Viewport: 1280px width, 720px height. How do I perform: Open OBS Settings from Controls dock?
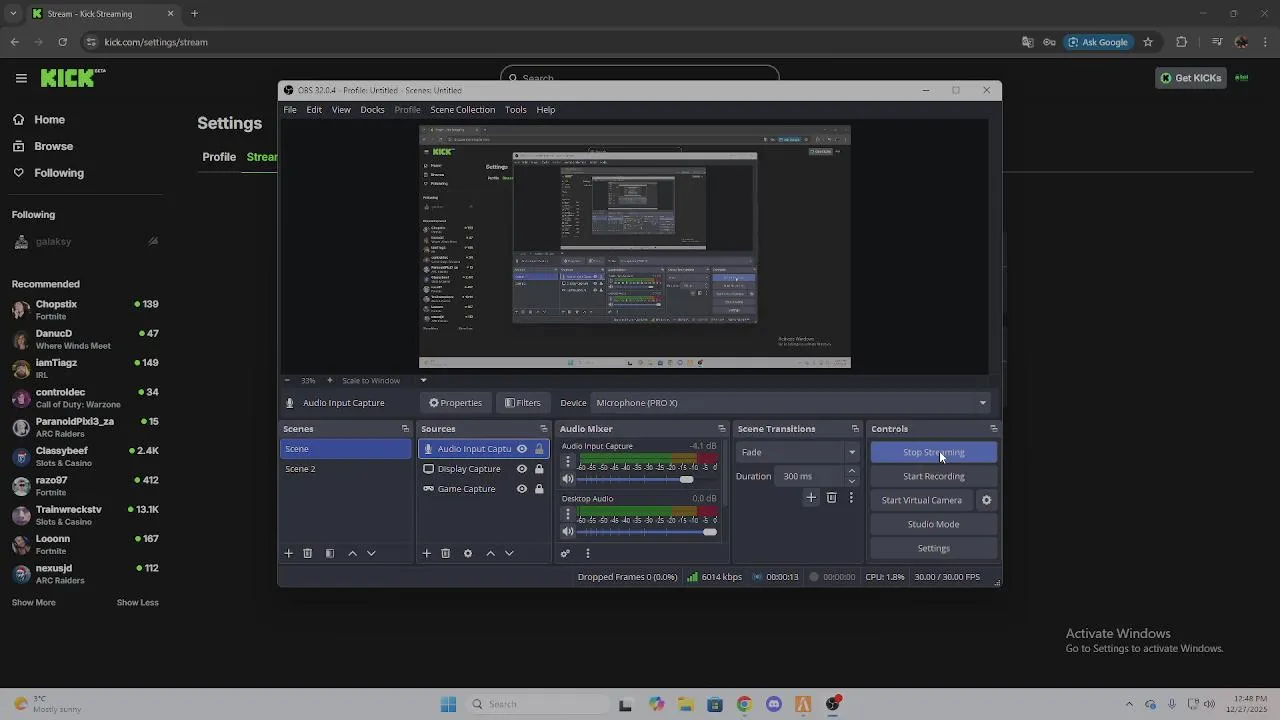(x=934, y=548)
